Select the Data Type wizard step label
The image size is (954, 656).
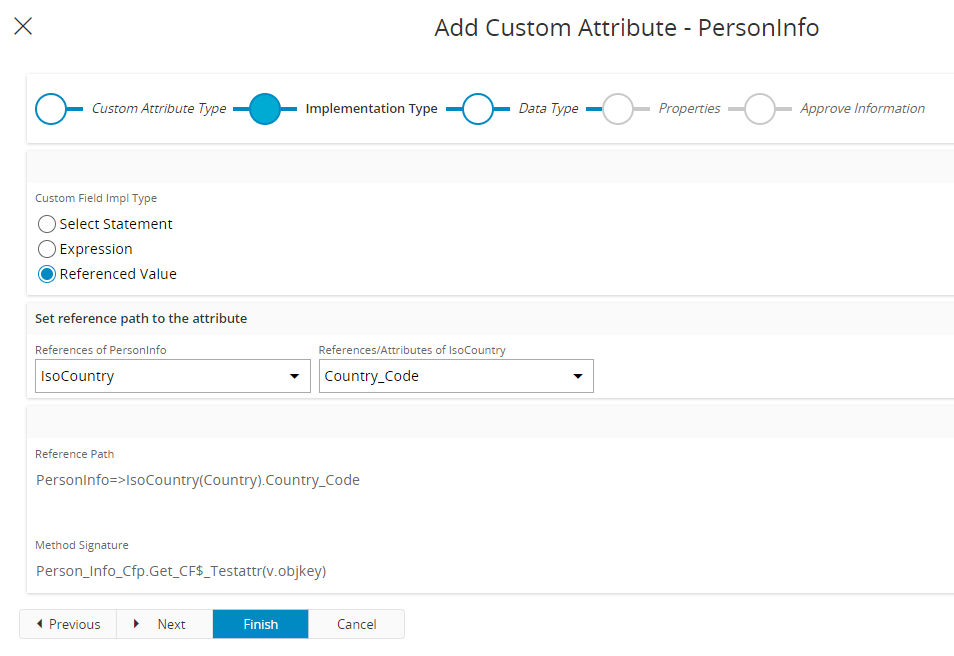tap(547, 108)
